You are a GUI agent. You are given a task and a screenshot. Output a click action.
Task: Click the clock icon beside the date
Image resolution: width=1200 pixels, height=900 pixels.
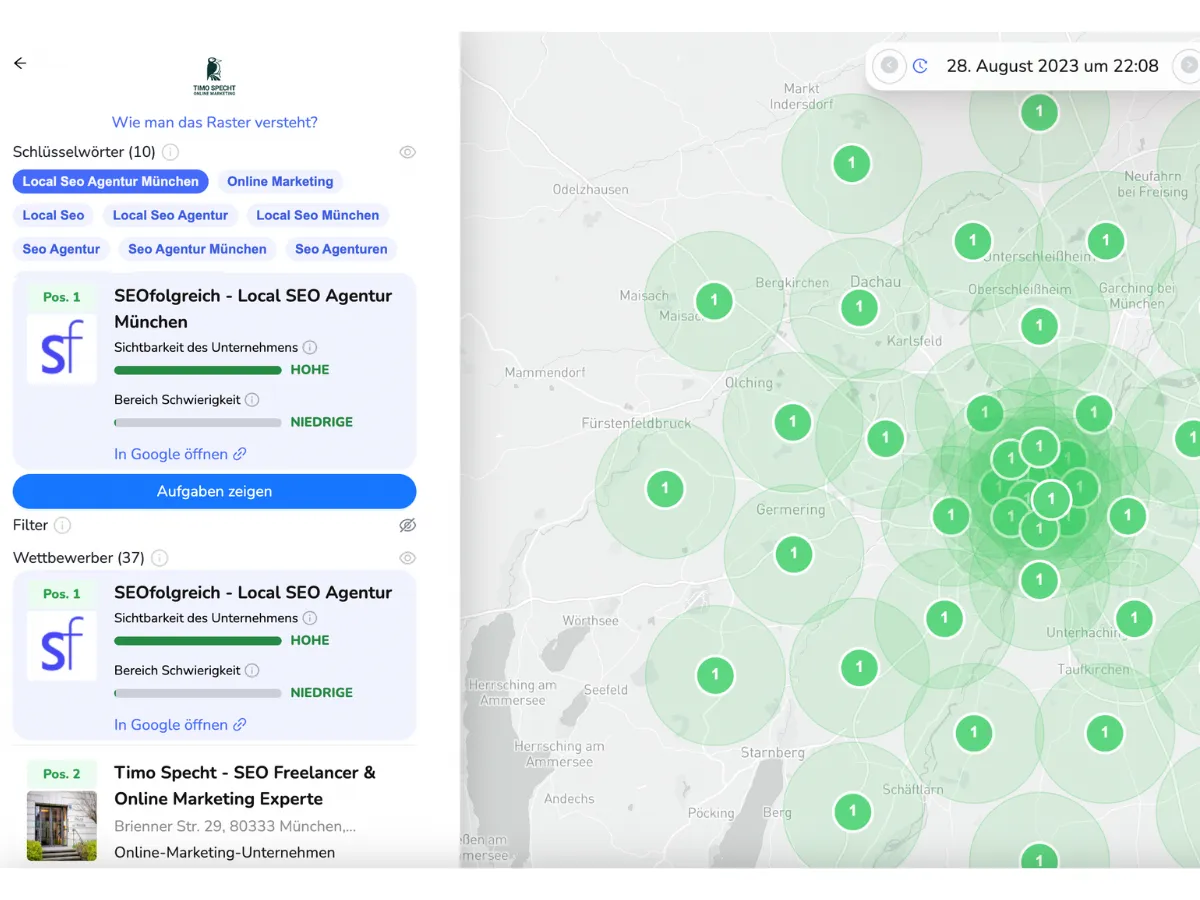[920, 66]
